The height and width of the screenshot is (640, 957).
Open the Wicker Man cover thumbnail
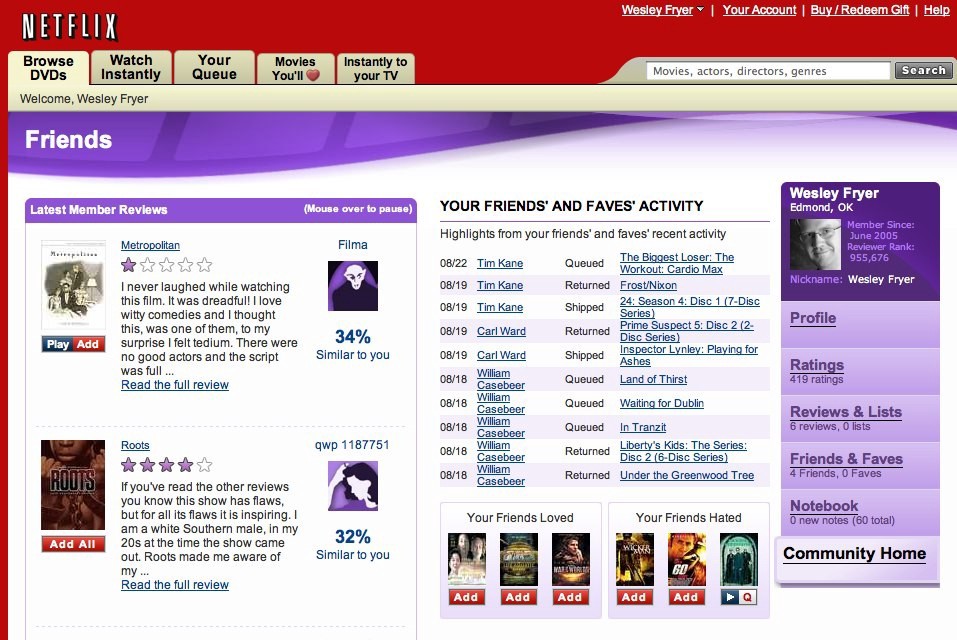tap(635, 559)
